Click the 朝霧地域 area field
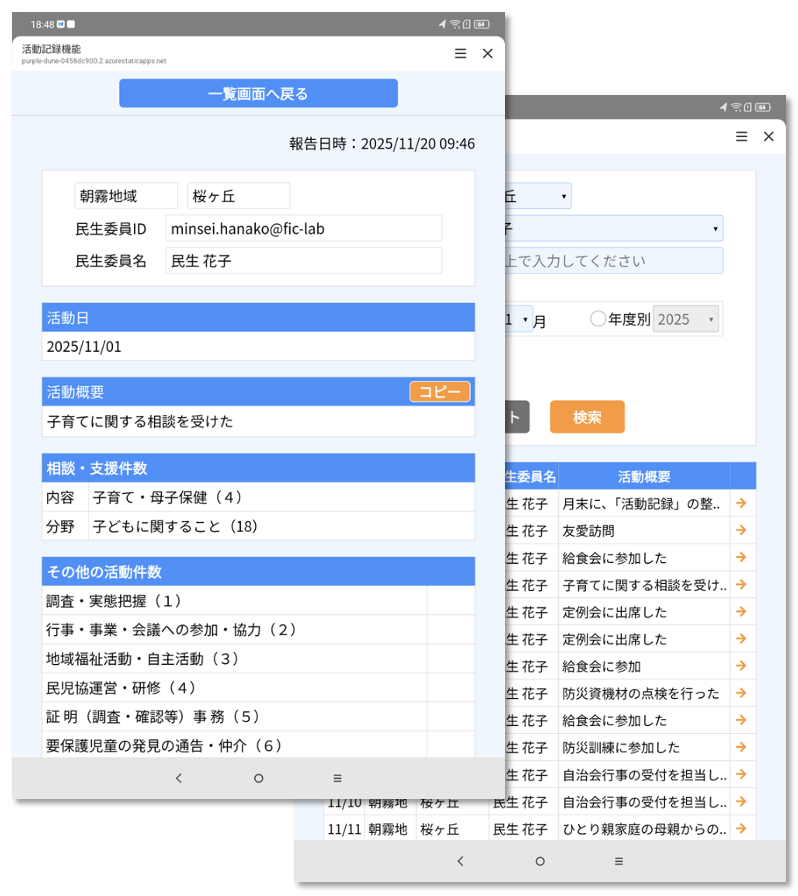The width and height of the screenshot is (798, 896). click(126, 196)
